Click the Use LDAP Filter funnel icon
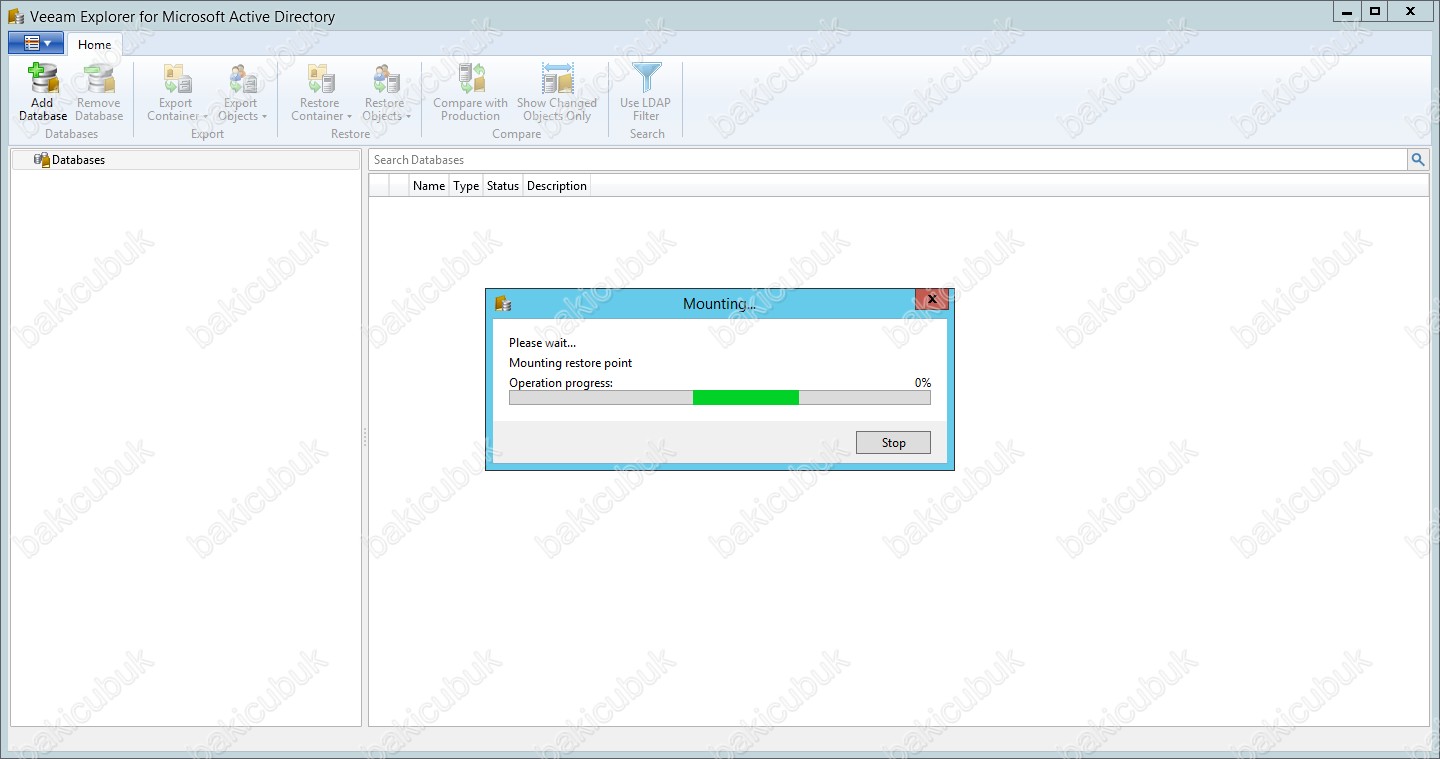 coord(646,79)
